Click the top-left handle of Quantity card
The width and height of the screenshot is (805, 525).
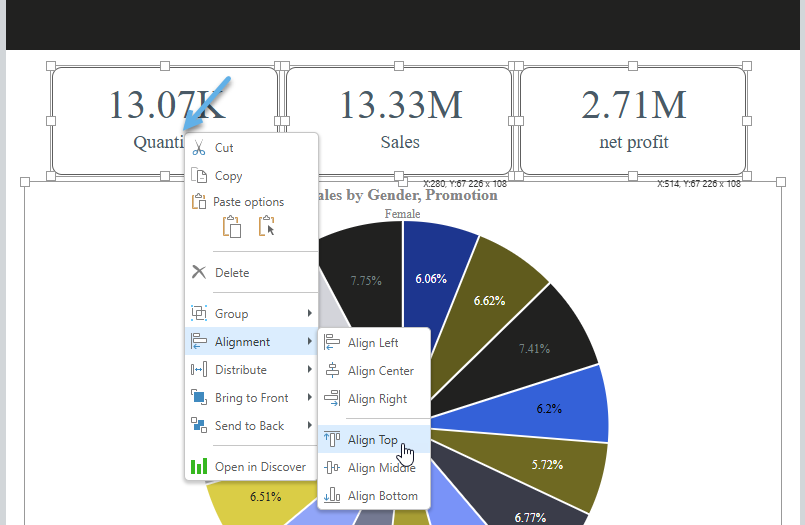click(51, 66)
